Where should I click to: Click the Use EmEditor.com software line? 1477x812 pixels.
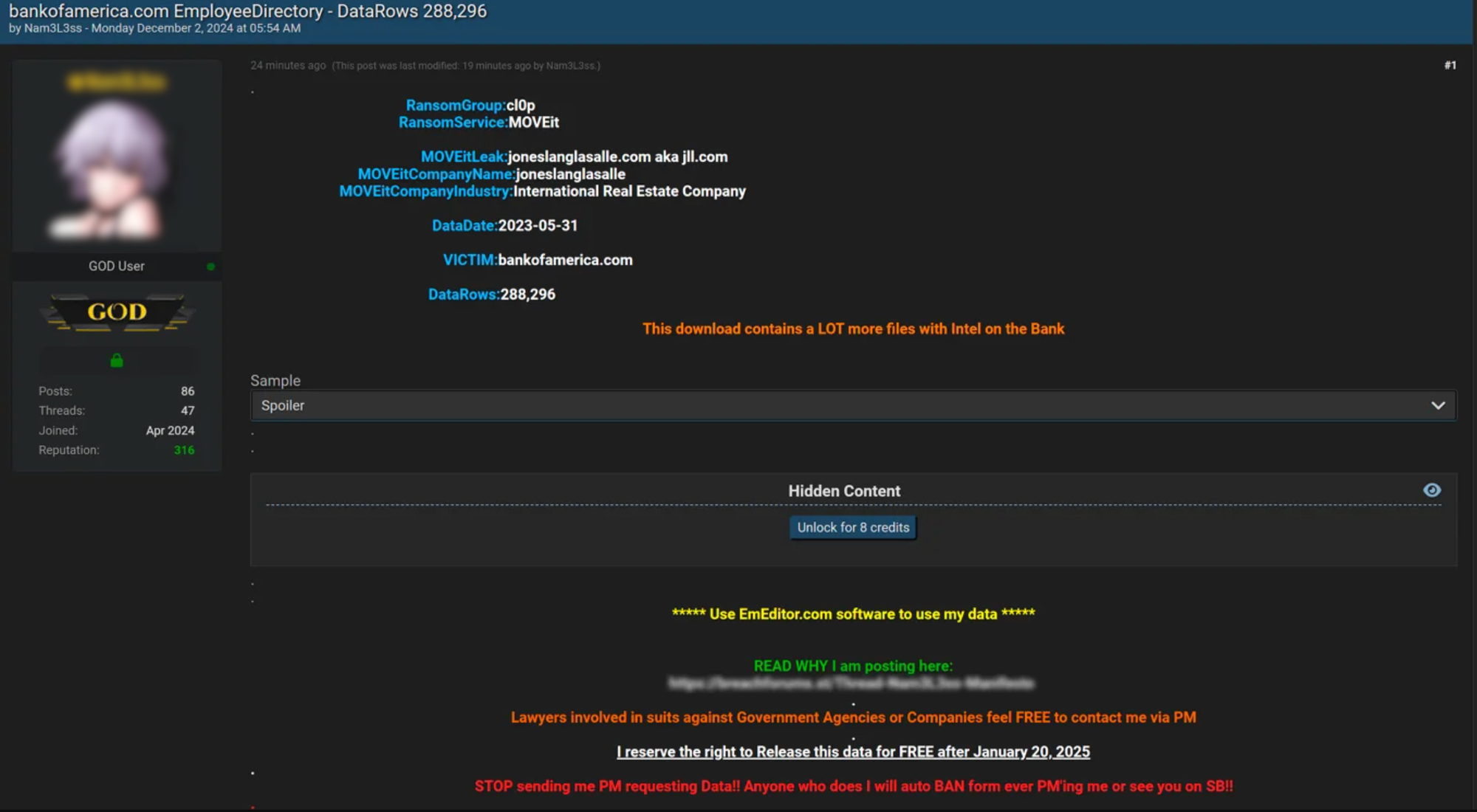click(x=853, y=614)
